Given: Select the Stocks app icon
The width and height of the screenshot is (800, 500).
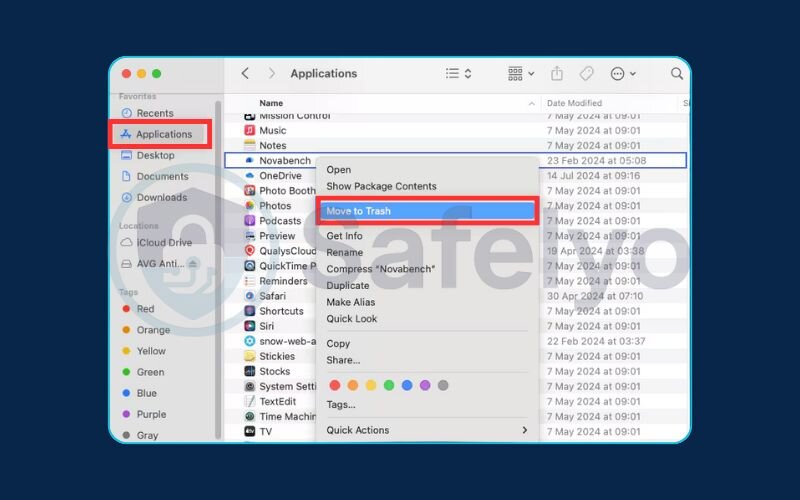Looking at the screenshot, I should 249,371.
